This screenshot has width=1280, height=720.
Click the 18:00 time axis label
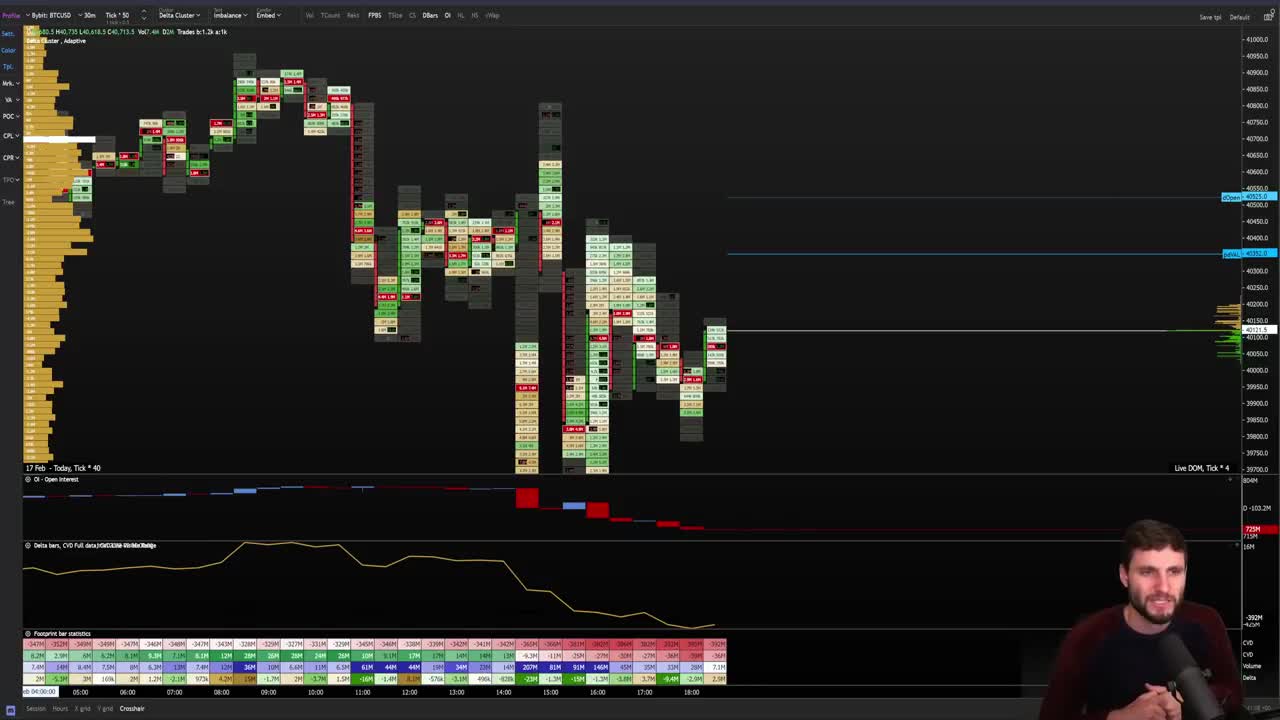(691, 692)
